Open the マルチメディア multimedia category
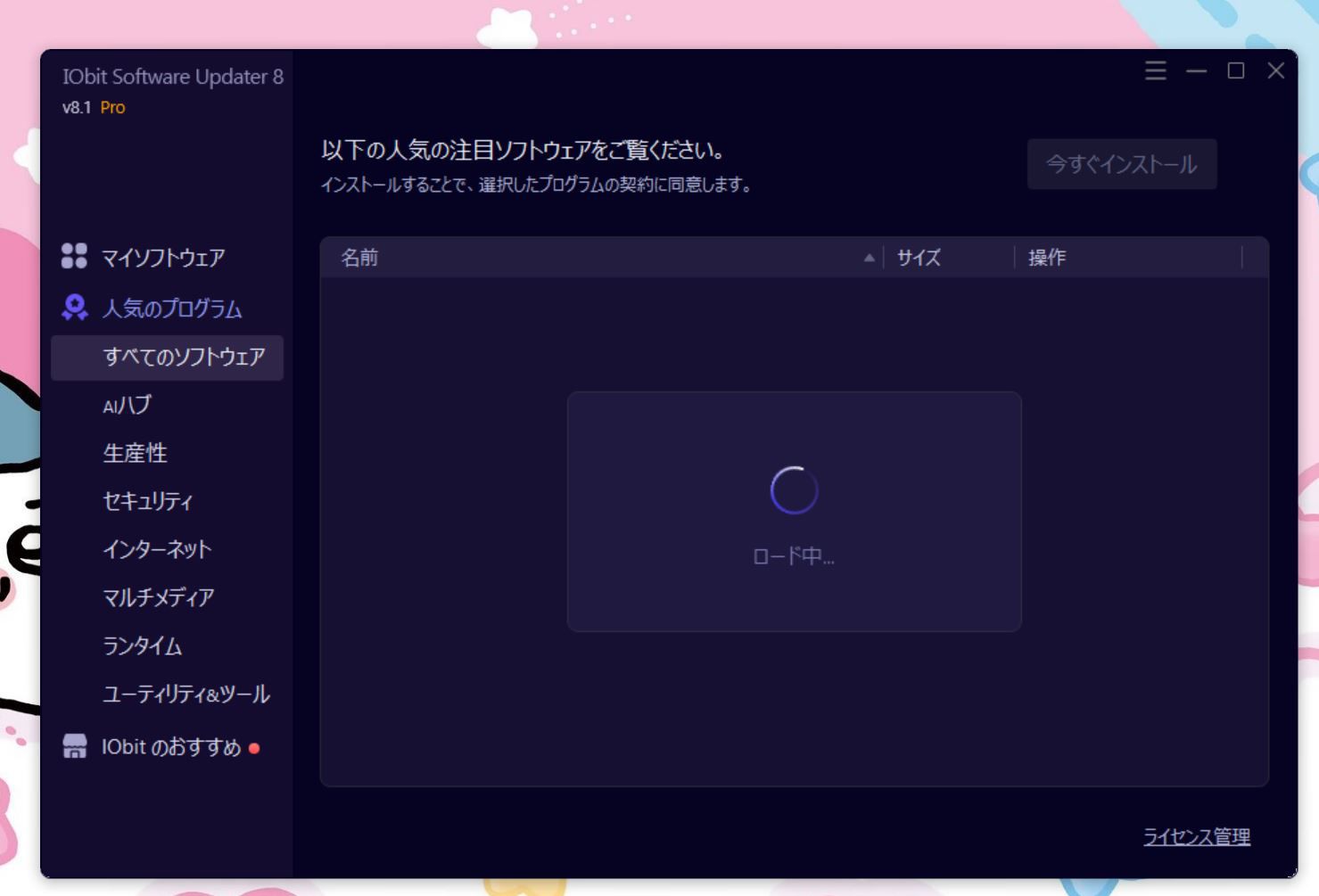 [159, 598]
